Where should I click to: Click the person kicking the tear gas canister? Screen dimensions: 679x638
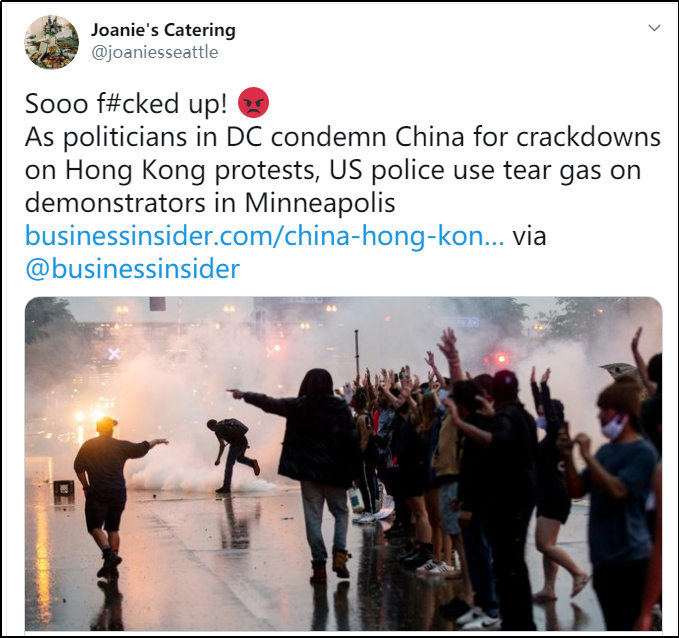[232, 455]
